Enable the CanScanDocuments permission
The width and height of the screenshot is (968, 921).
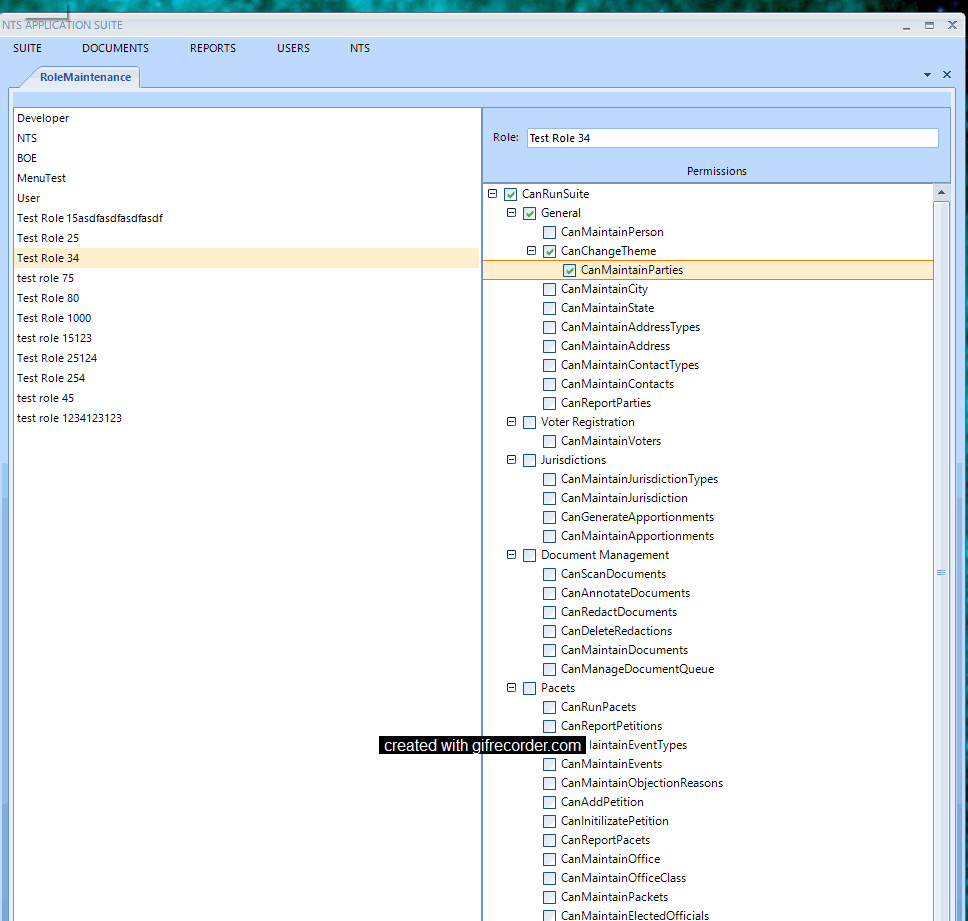(x=549, y=574)
